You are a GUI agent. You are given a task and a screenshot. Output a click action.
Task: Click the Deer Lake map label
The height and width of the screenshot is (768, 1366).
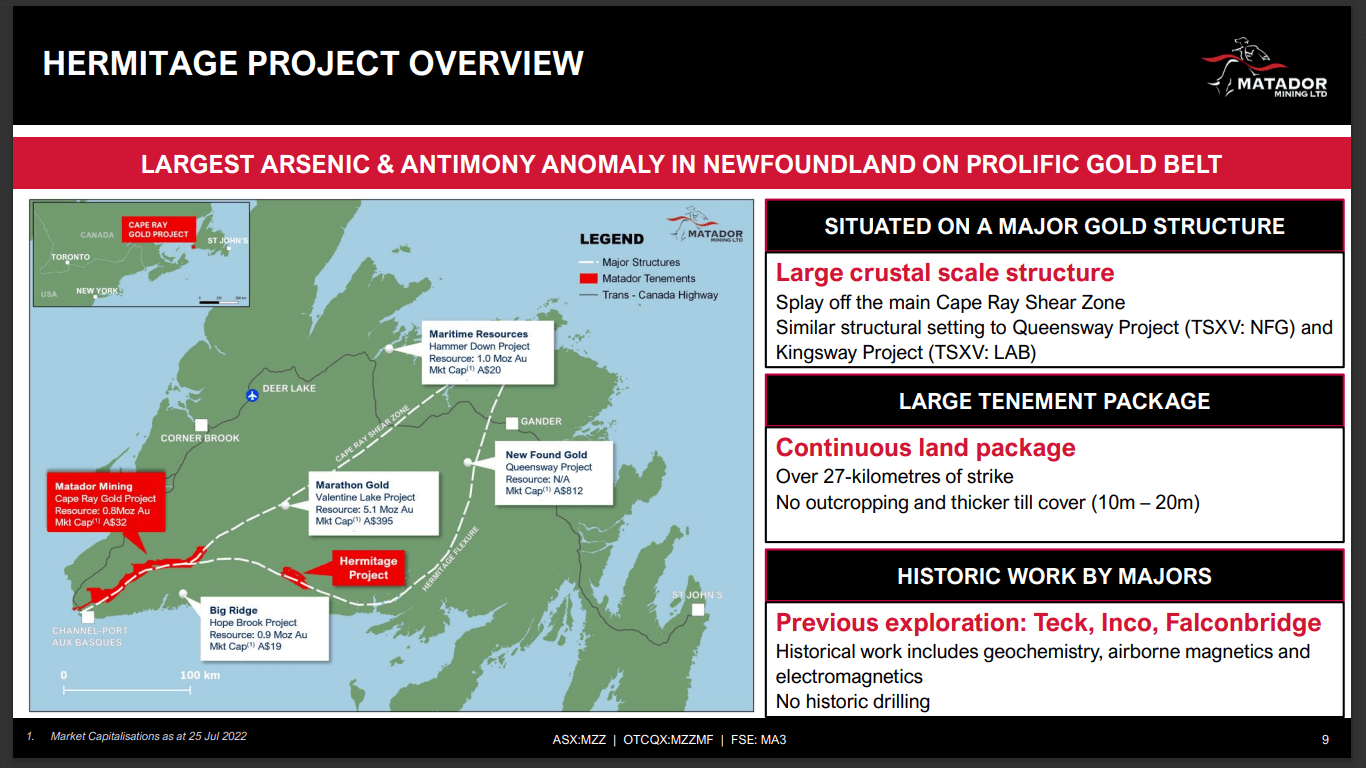(289, 388)
